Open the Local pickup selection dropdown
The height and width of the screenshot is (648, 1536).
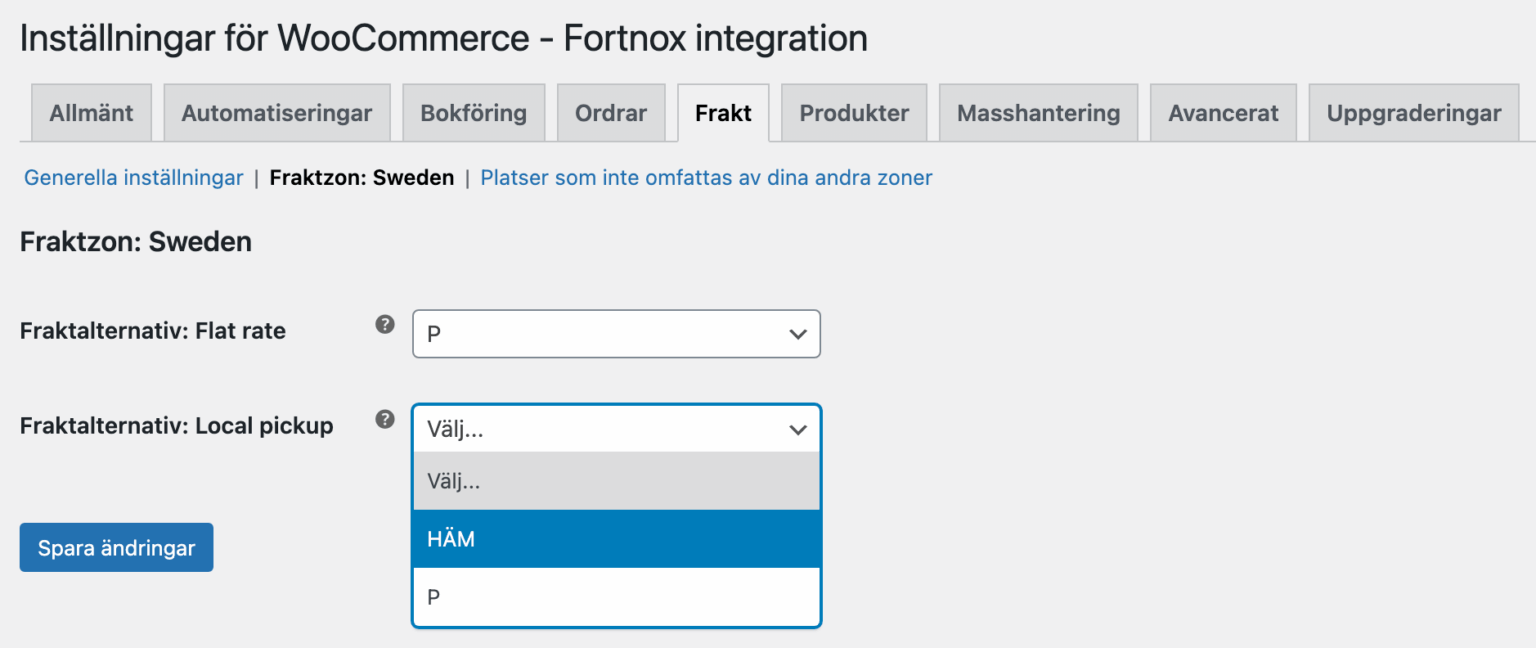point(616,429)
